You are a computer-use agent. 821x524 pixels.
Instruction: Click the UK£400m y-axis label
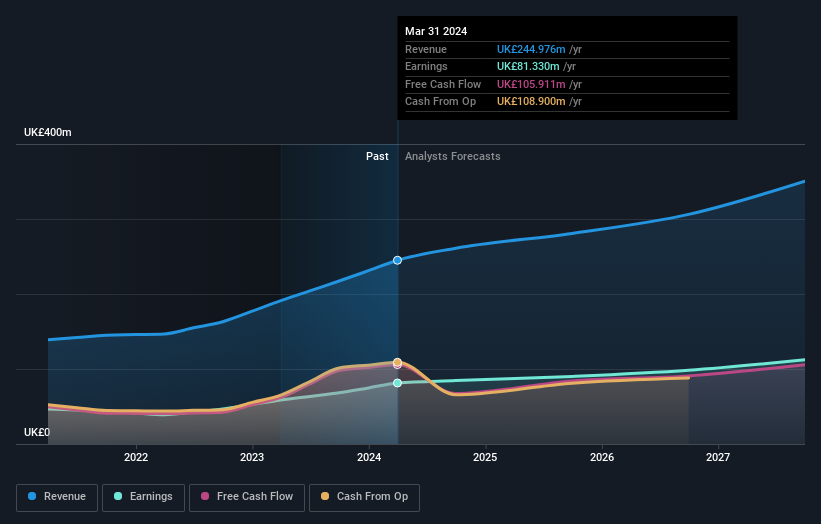[48, 132]
